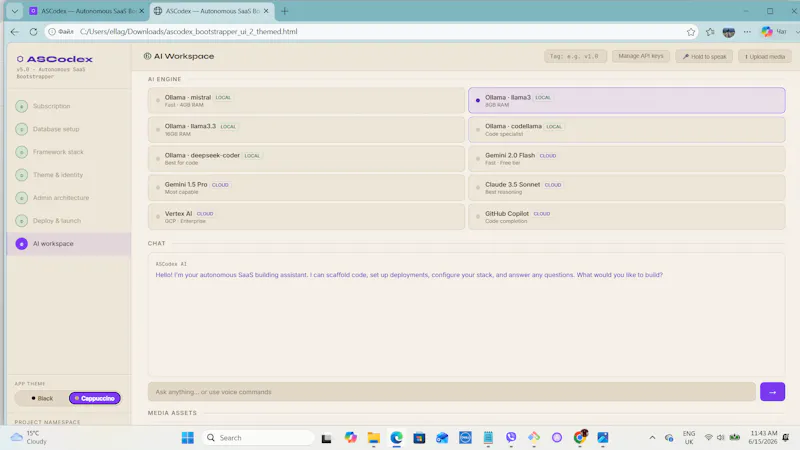Viewport: 800px width, 450px height.
Task: Select the GitHub Copilot engine card
Action: click(627, 217)
